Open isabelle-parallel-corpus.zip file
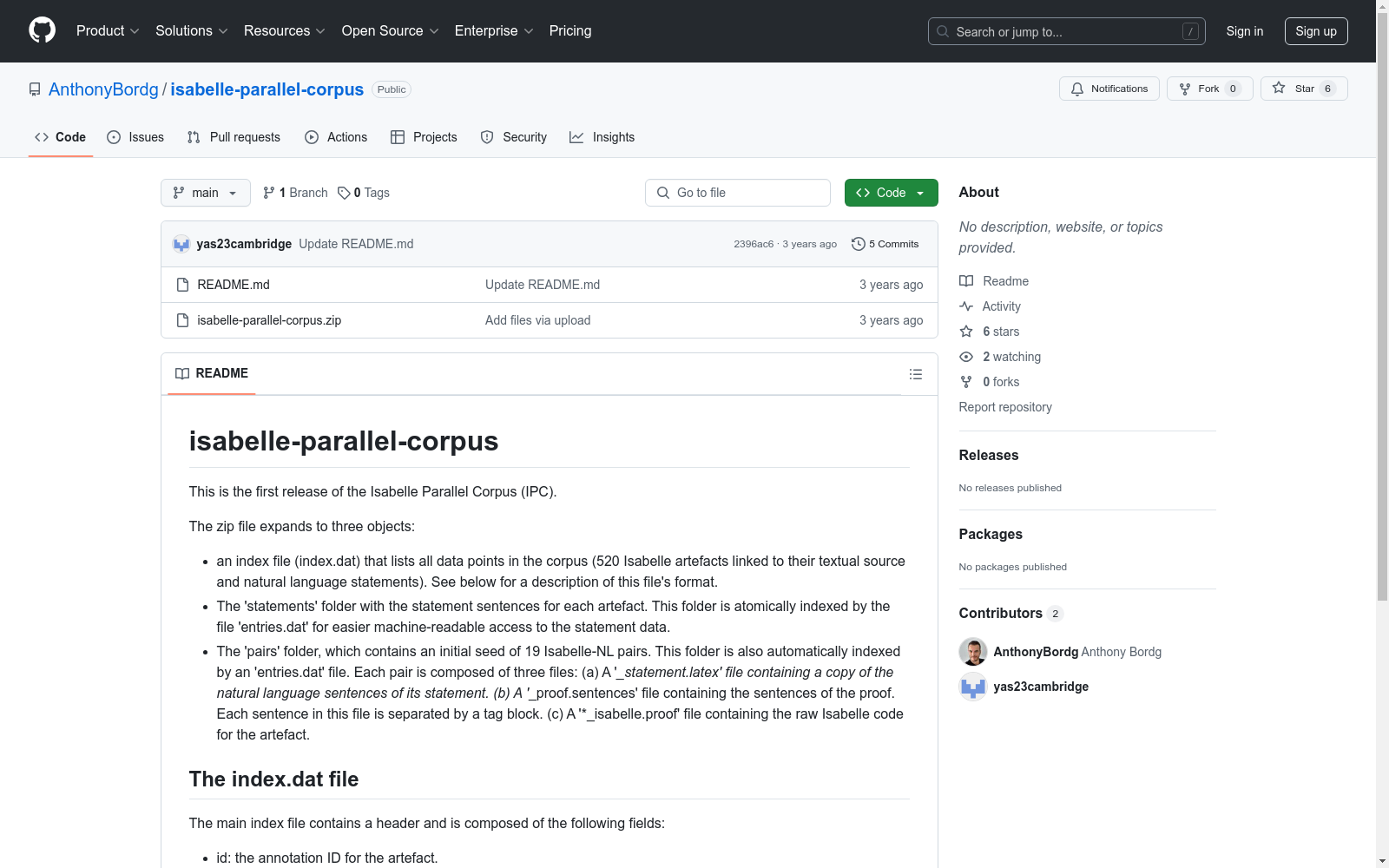 (269, 320)
